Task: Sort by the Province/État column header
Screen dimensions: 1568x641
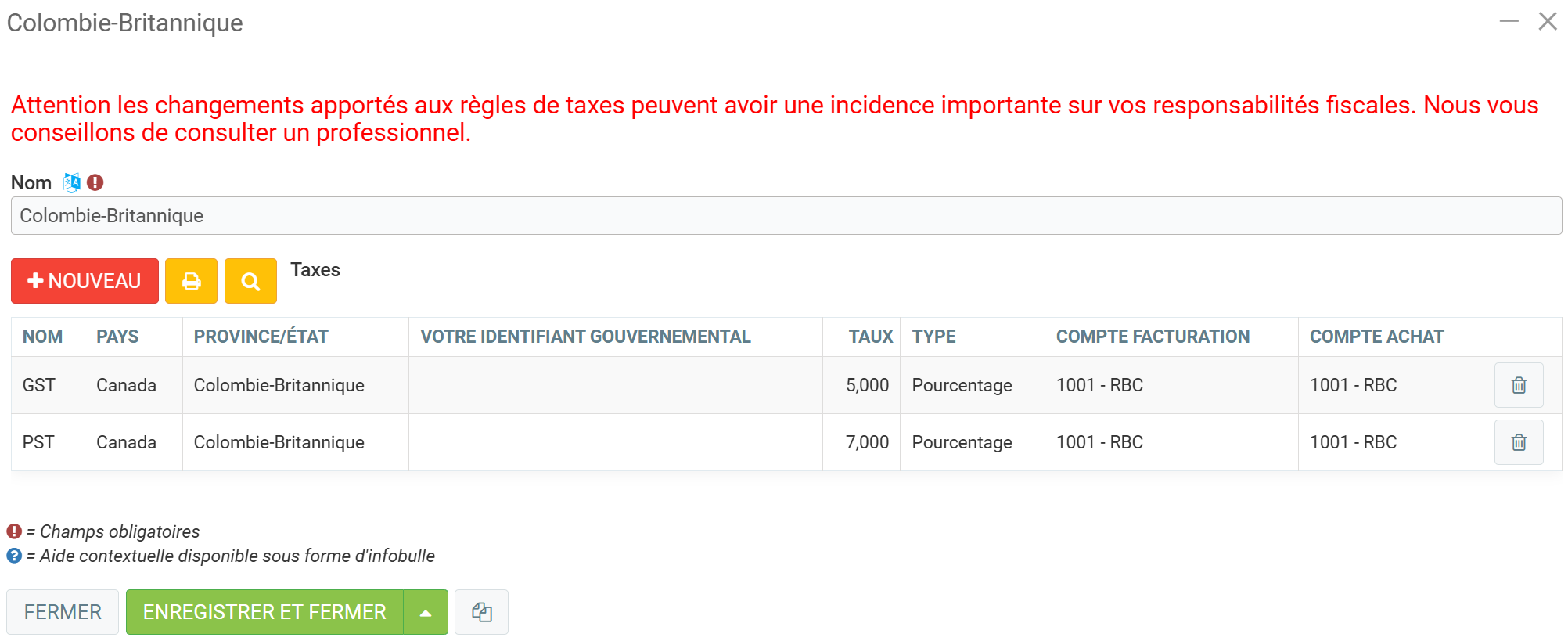Action: [x=261, y=337]
